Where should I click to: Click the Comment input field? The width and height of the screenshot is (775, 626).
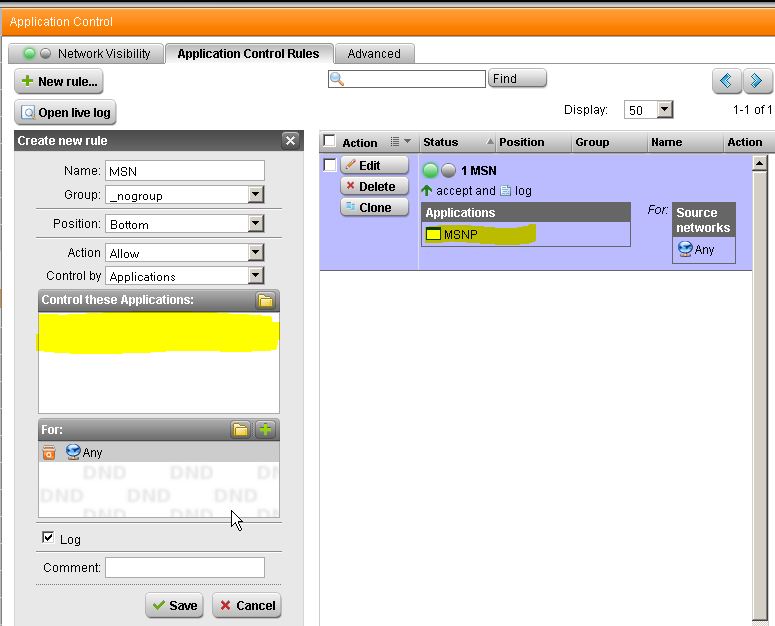185,567
